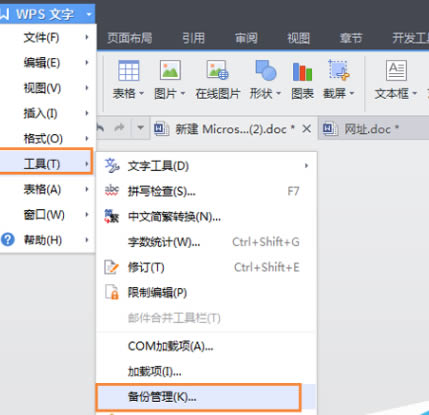Open the WPS 文字 application menu button

[x=47, y=14]
